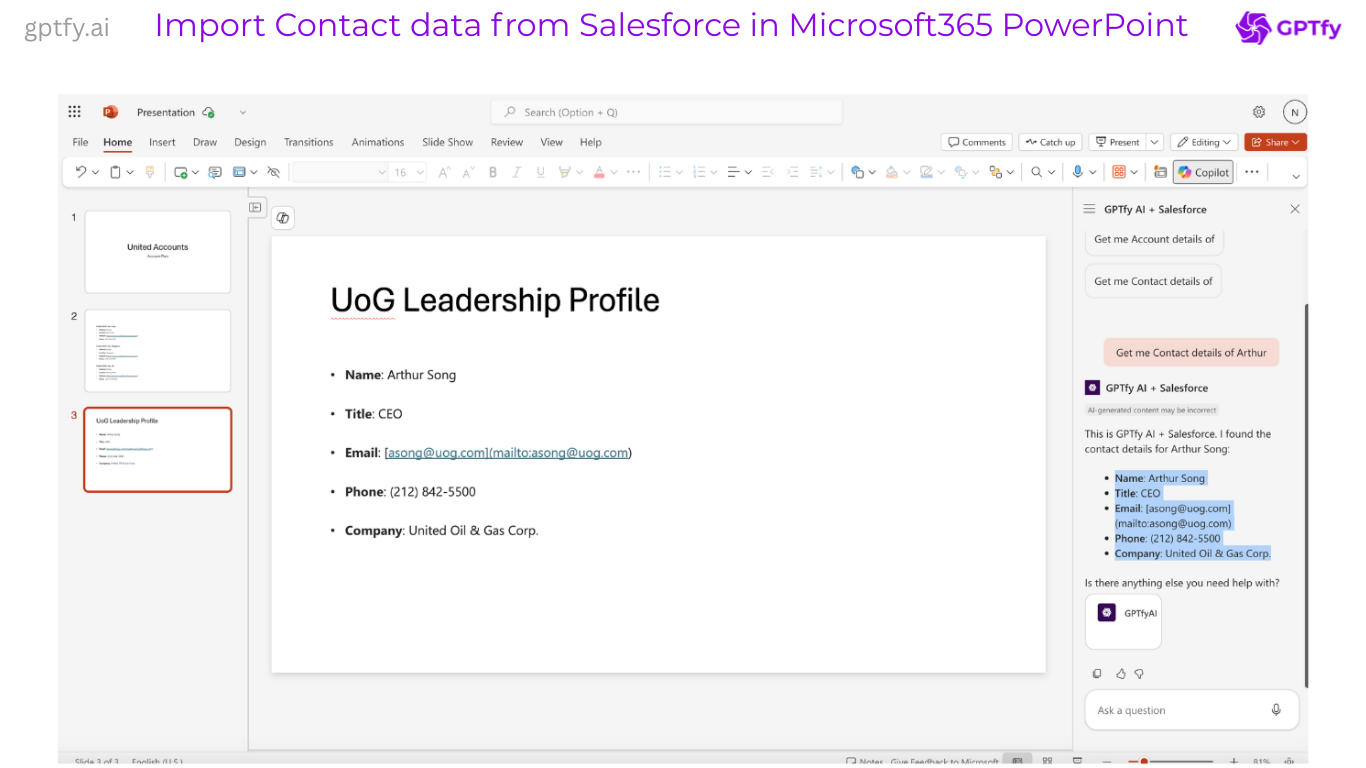Open the app launcher waffle icon
Image resolution: width=1366 pixels, height=768 pixels.
point(75,112)
